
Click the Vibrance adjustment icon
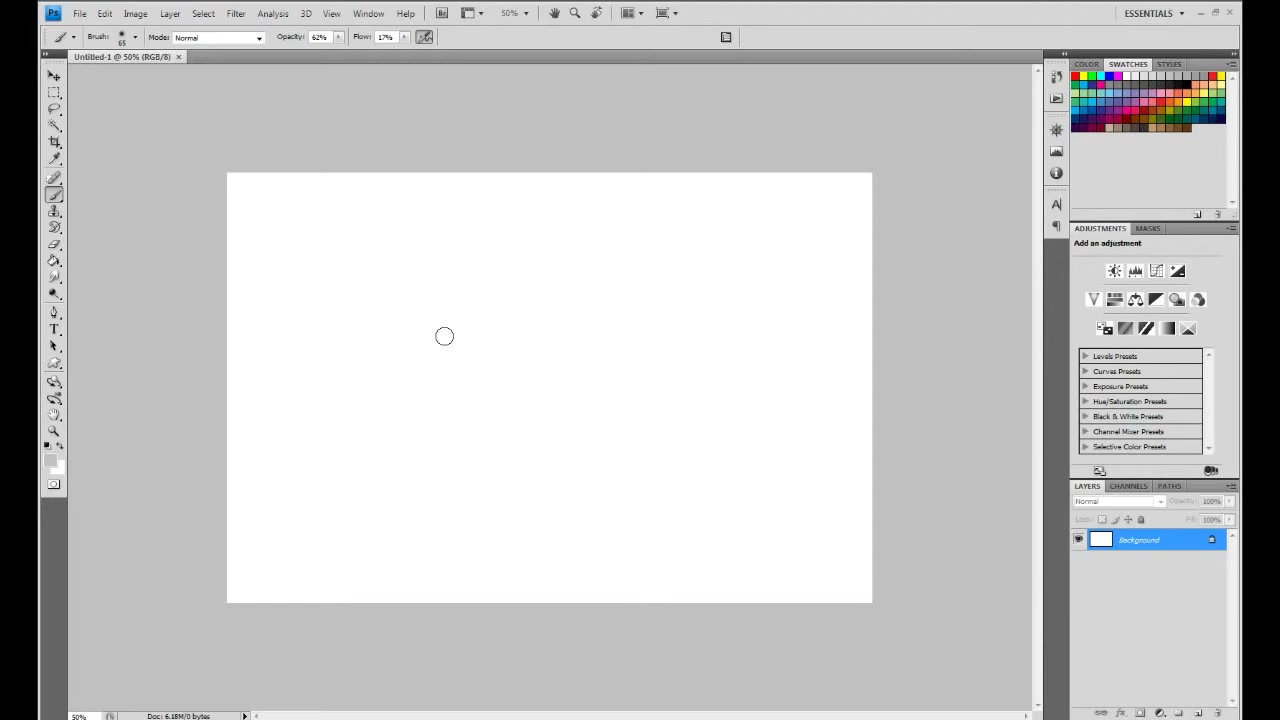[1093, 300]
